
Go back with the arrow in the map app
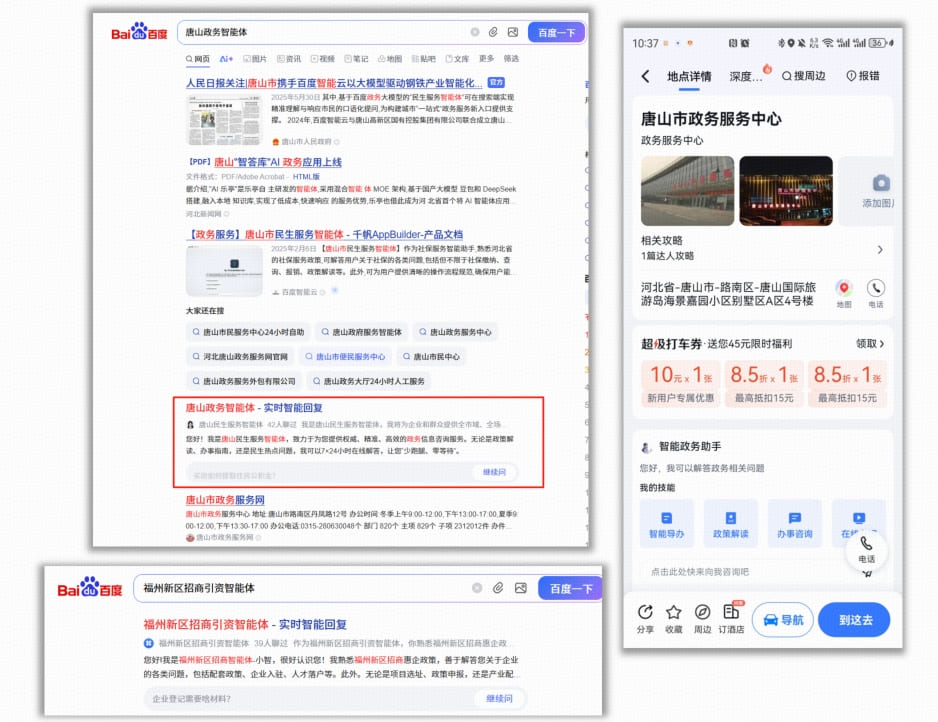[x=645, y=76]
